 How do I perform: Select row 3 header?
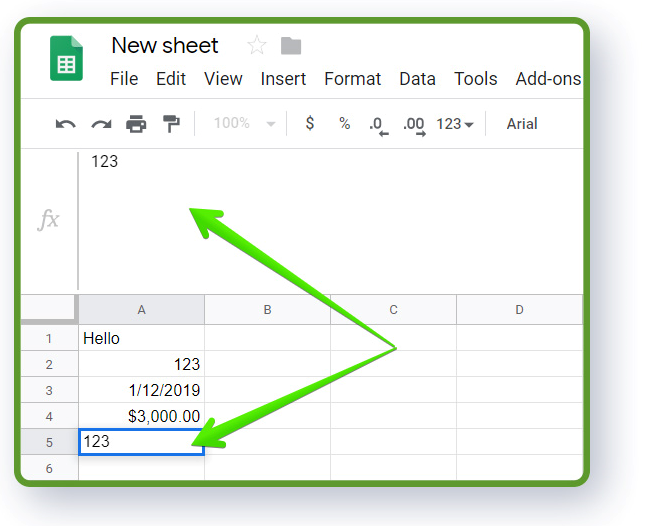(x=49, y=390)
